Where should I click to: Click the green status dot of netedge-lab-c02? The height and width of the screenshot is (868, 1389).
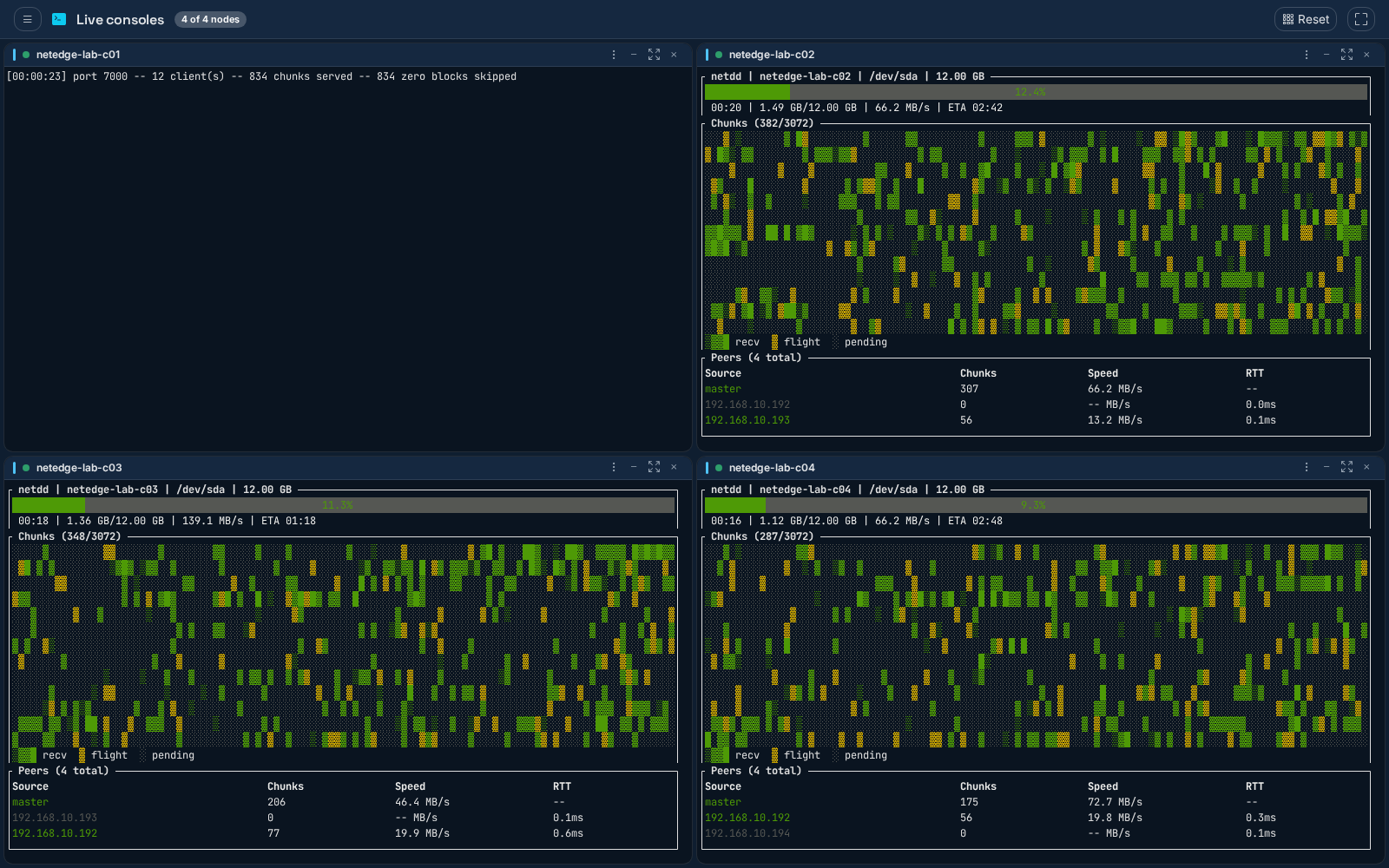point(719,55)
